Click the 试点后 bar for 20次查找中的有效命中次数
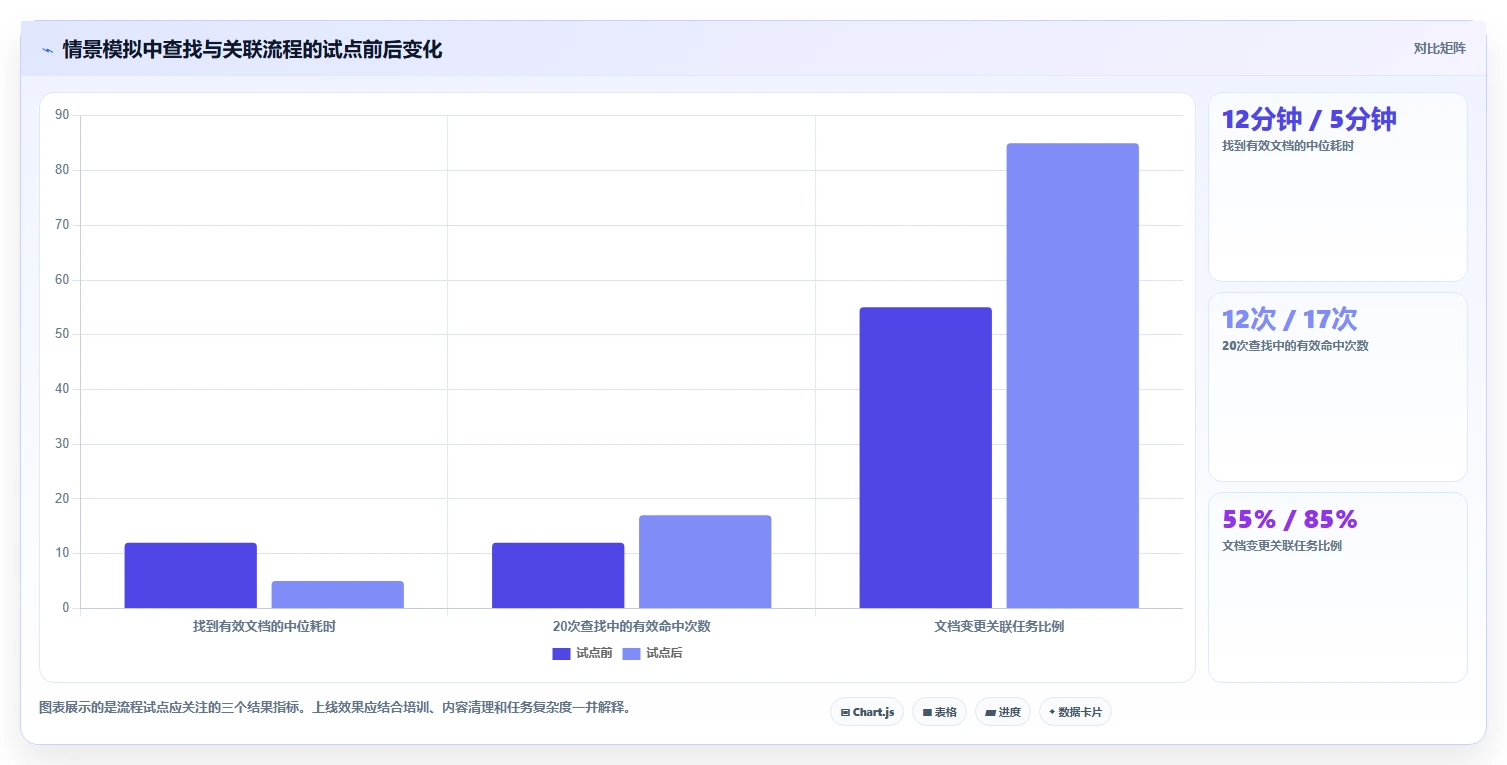Screen dimensions: 1507x765 [x=705, y=561]
